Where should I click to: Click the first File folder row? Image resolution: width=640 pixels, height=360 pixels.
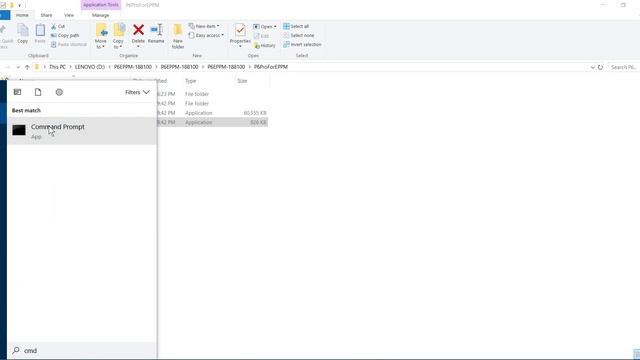point(213,94)
